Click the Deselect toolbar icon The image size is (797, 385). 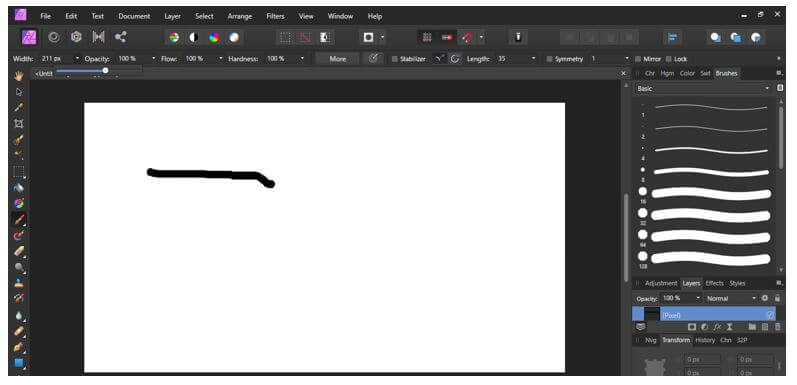pos(305,37)
